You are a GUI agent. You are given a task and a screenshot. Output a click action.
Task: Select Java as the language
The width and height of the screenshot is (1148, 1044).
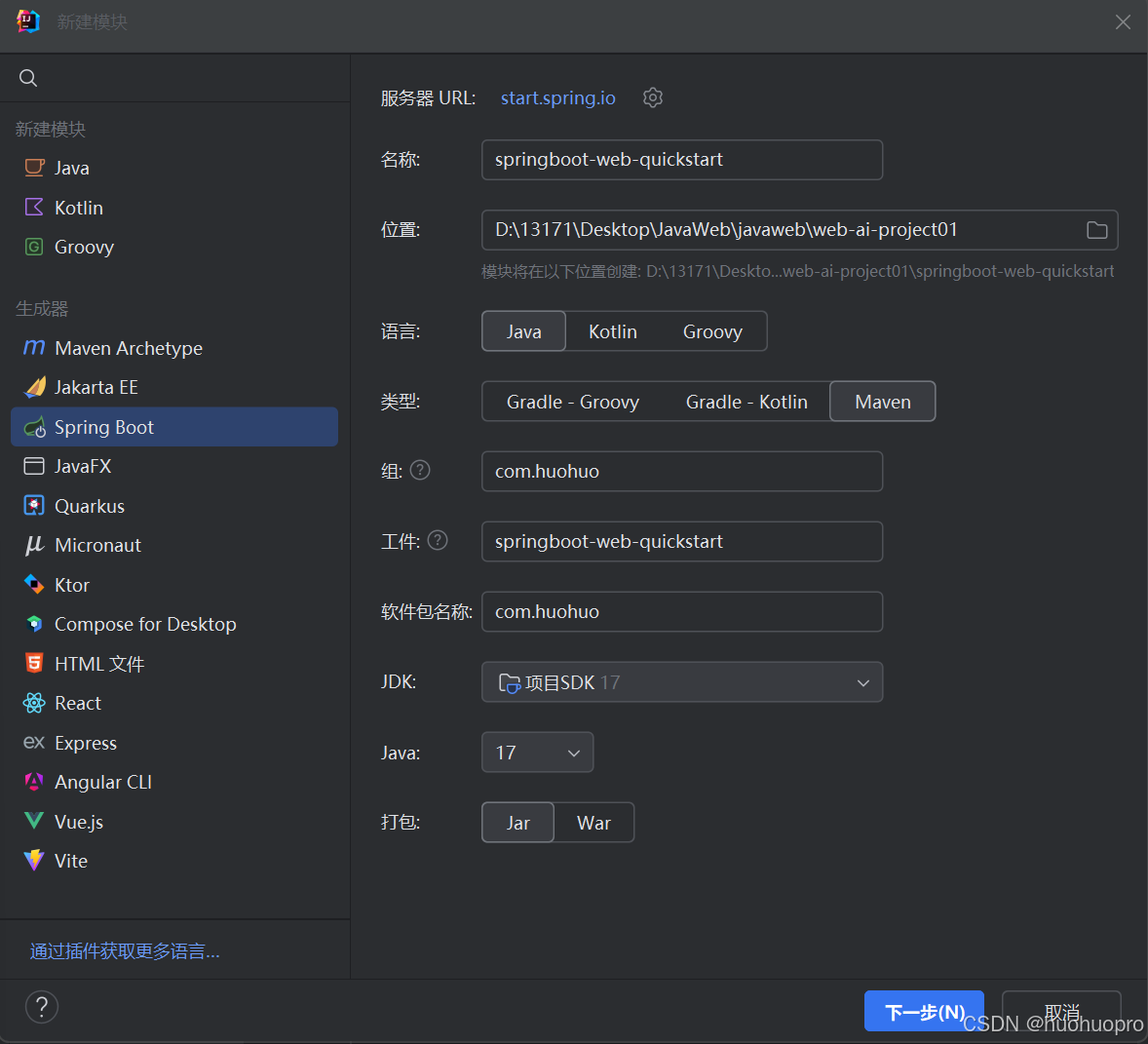coord(523,330)
